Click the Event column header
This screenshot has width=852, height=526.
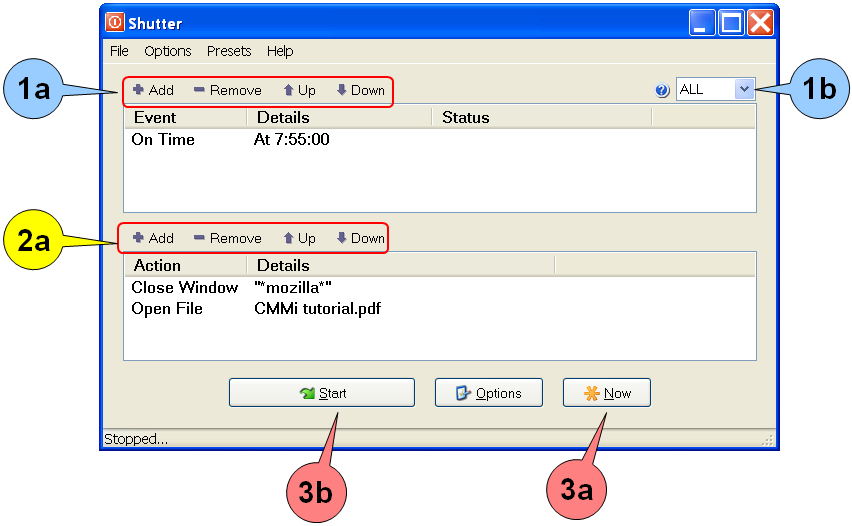tap(185, 117)
